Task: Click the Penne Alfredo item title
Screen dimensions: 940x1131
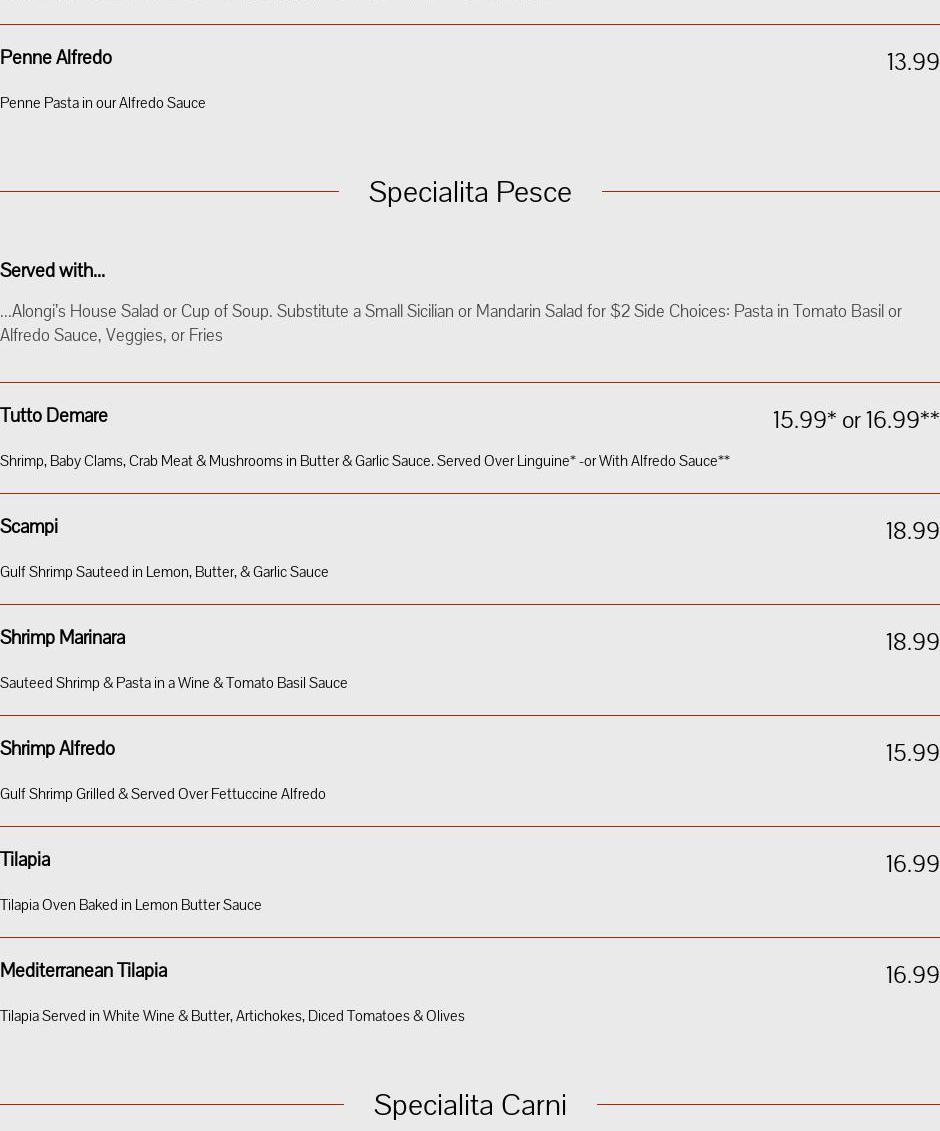Action: (56, 58)
